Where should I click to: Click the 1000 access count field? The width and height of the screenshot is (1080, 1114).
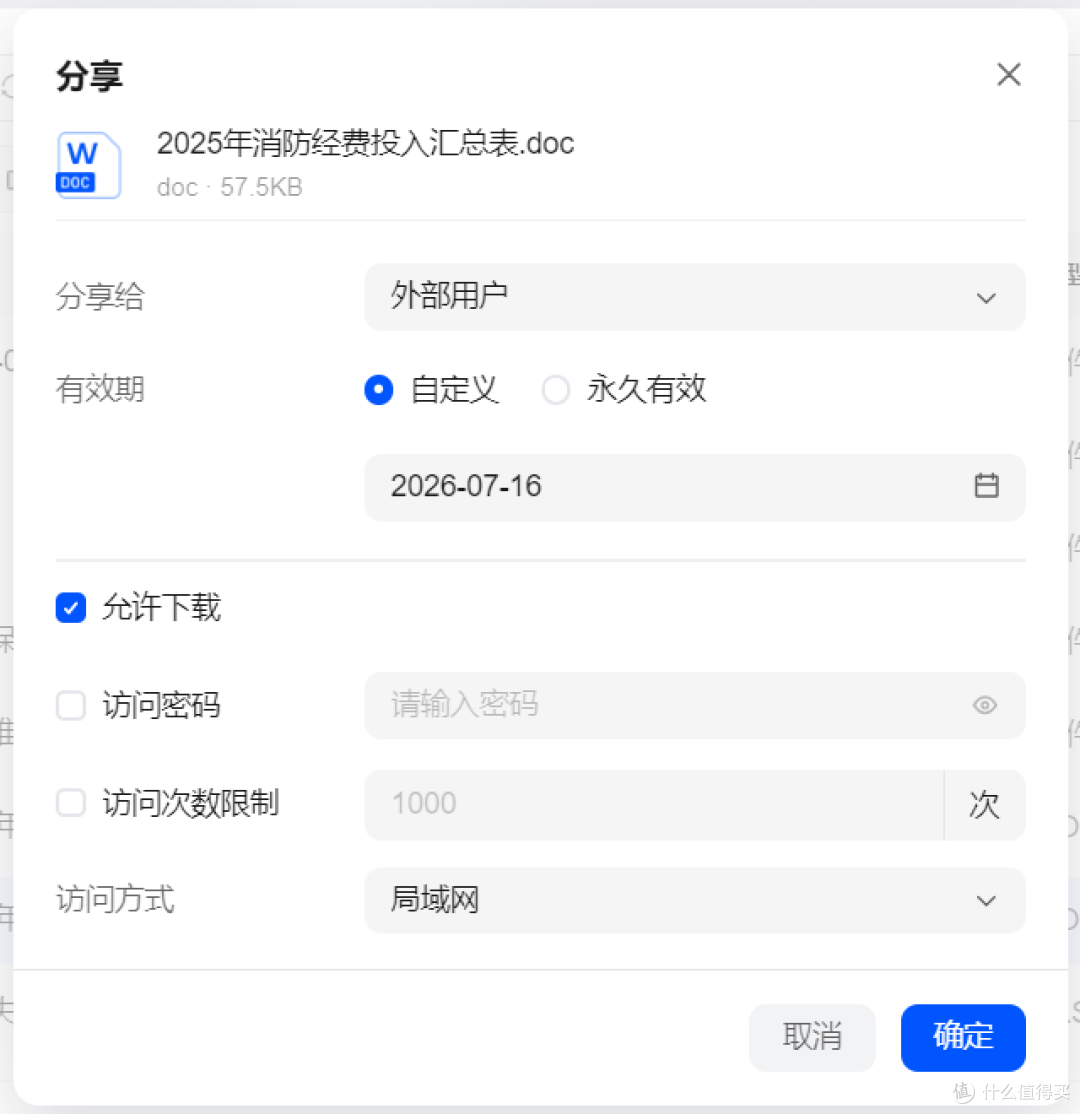click(x=654, y=804)
